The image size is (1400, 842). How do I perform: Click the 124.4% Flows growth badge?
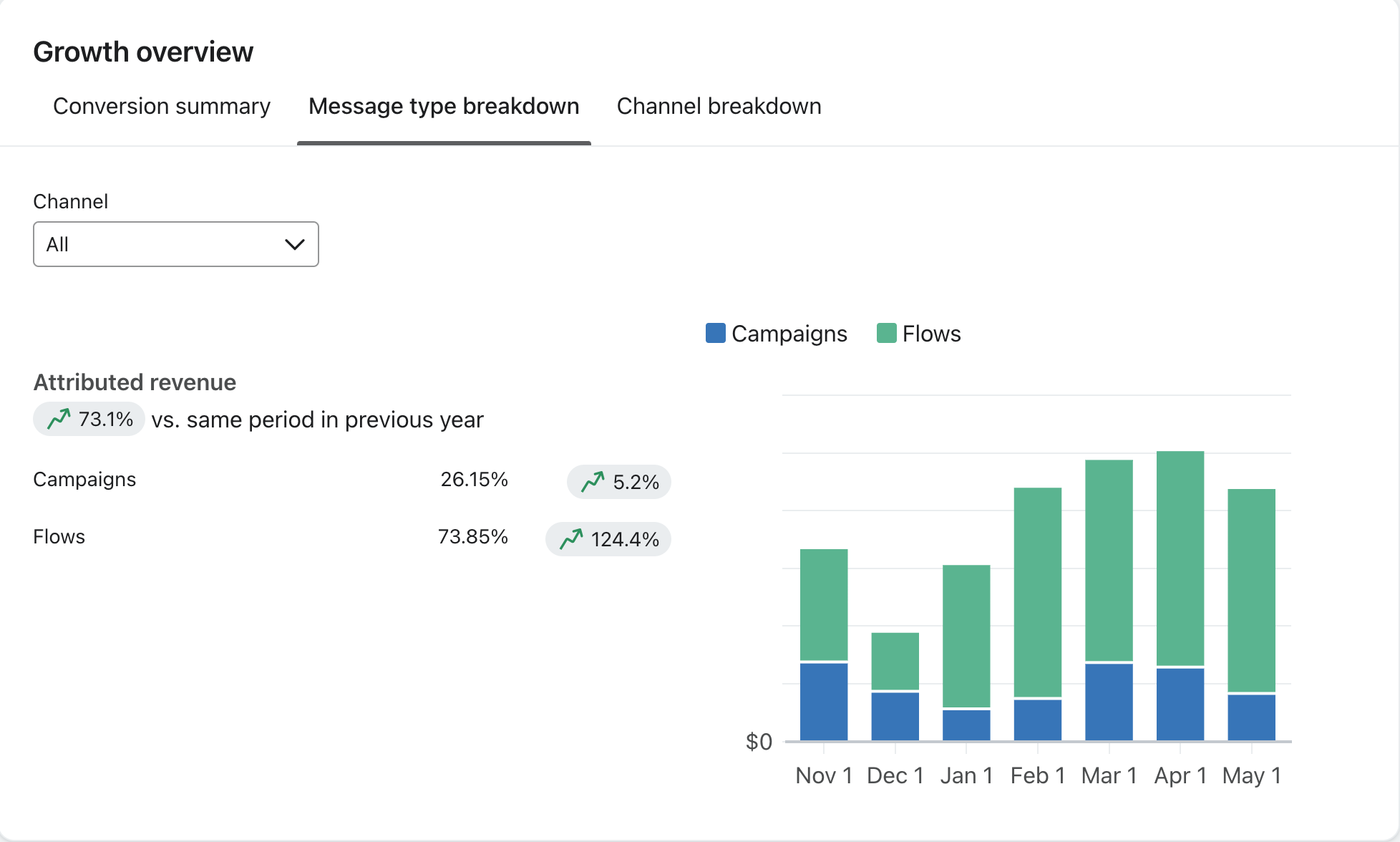click(x=608, y=539)
